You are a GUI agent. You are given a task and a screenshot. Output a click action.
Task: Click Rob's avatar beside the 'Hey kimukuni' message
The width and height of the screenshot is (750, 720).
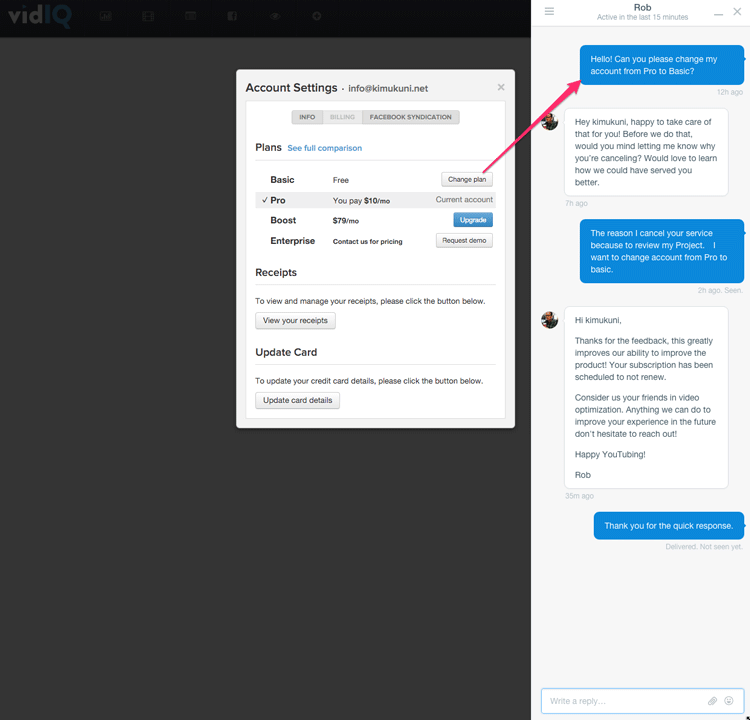550,122
